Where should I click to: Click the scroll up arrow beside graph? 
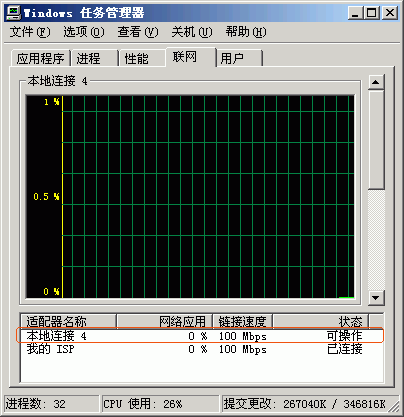click(376, 82)
